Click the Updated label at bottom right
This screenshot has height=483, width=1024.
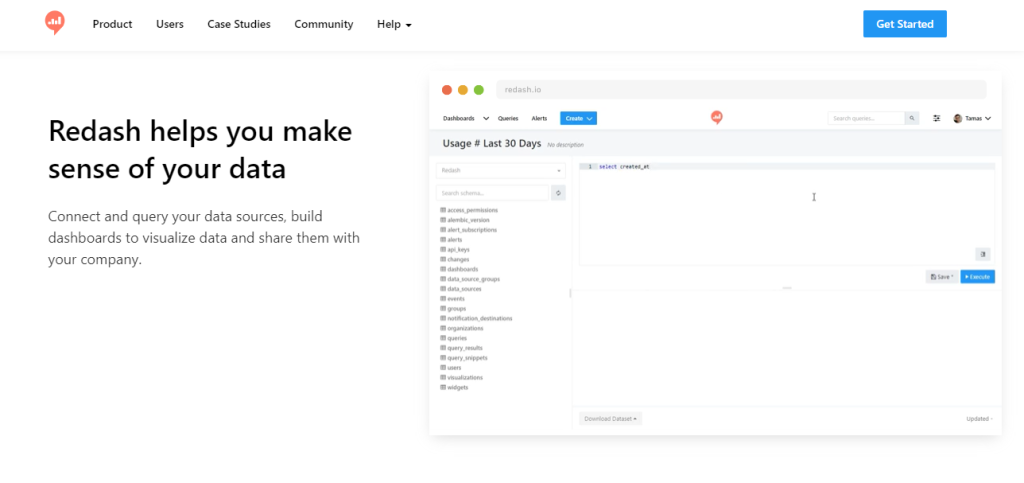(x=979, y=419)
